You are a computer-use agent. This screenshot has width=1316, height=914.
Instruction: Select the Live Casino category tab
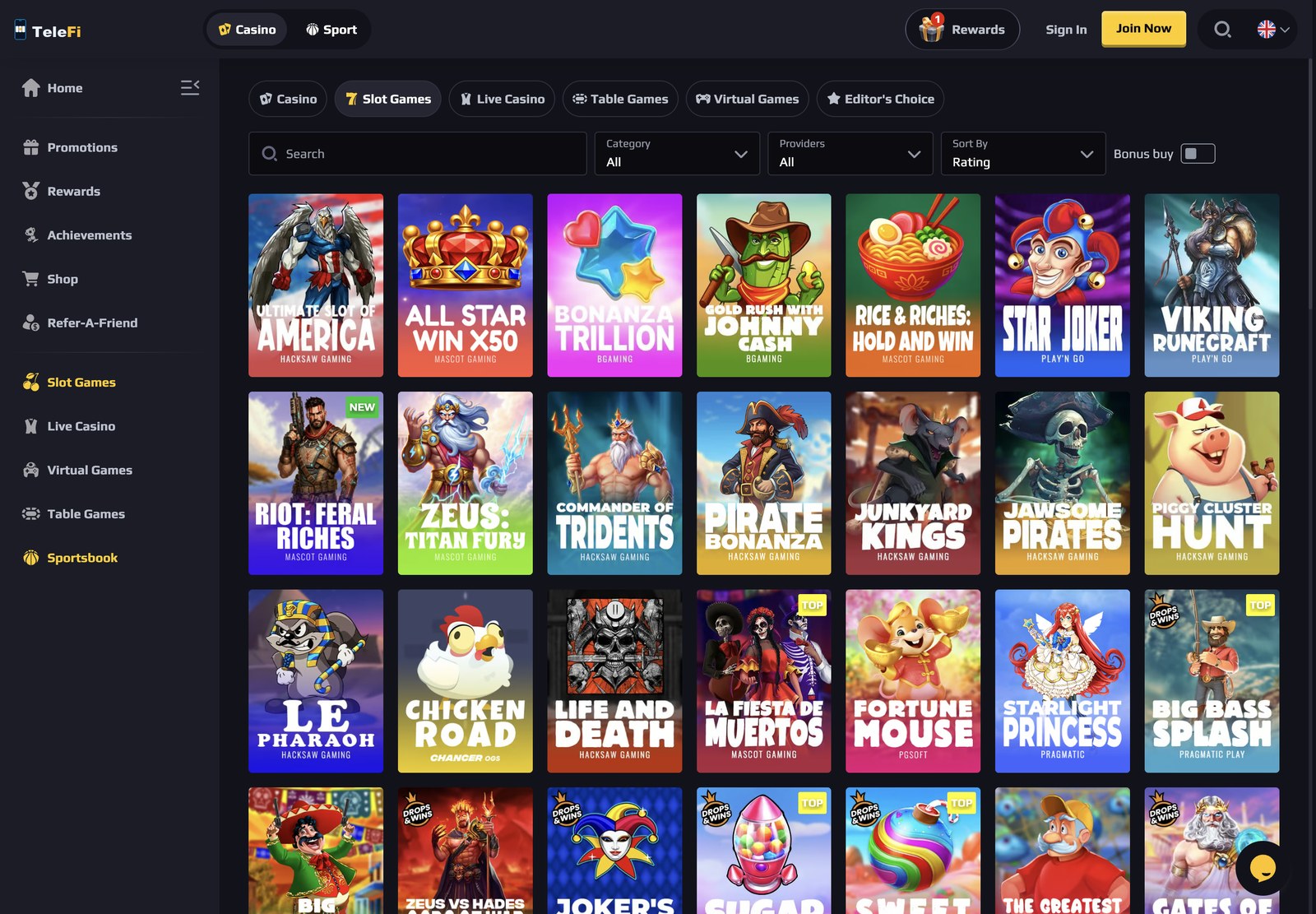point(502,99)
